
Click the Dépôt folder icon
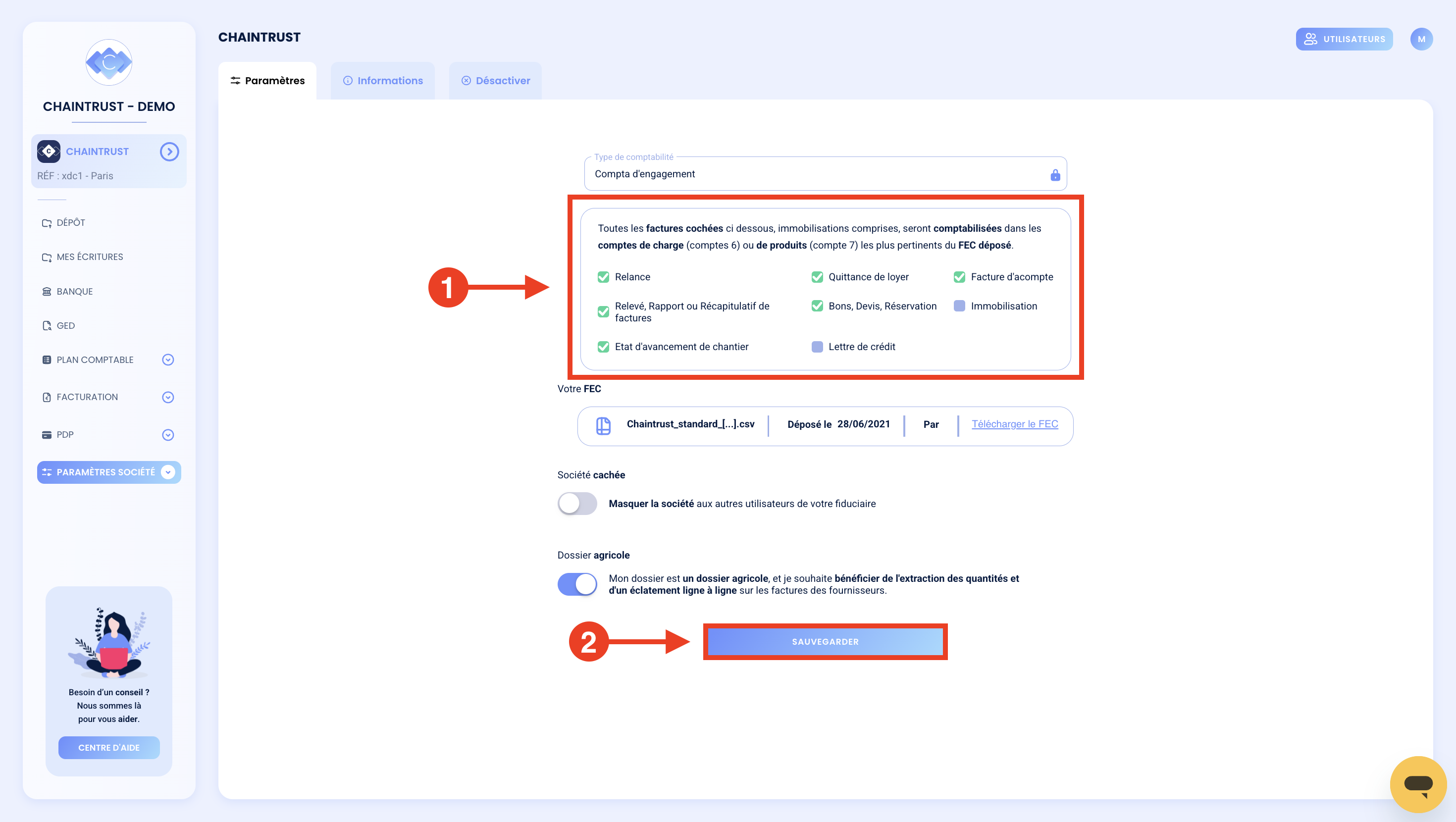(x=47, y=223)
